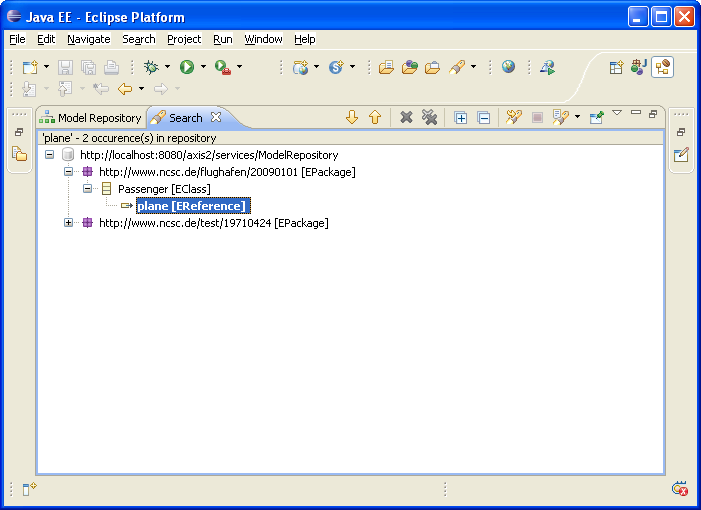
Task: Expand All search results icon
Action: tap(460, 118)
